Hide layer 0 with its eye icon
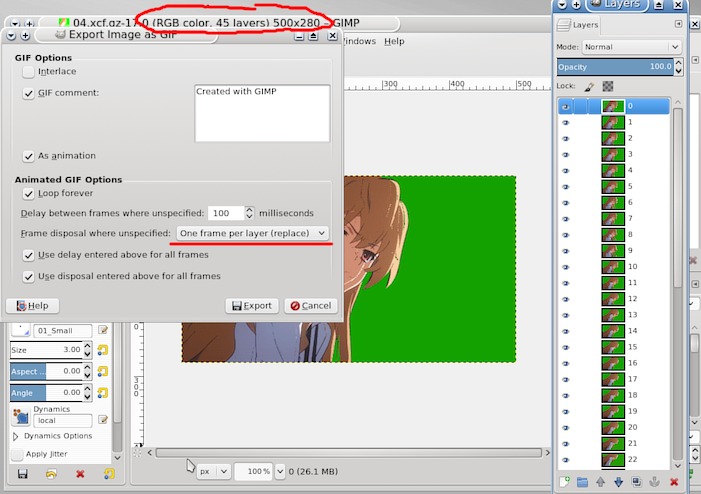Screen dimensions: 701x494 click(x=566, y=106)
